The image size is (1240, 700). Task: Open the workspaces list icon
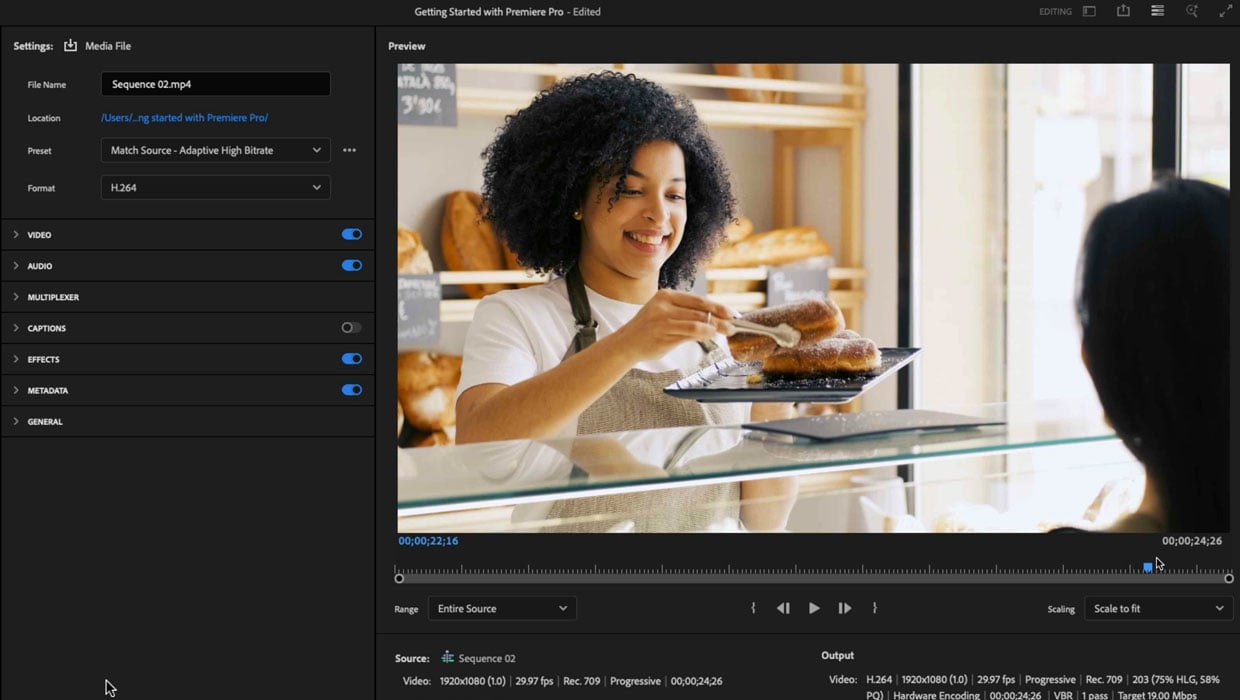click(1157, 11)
